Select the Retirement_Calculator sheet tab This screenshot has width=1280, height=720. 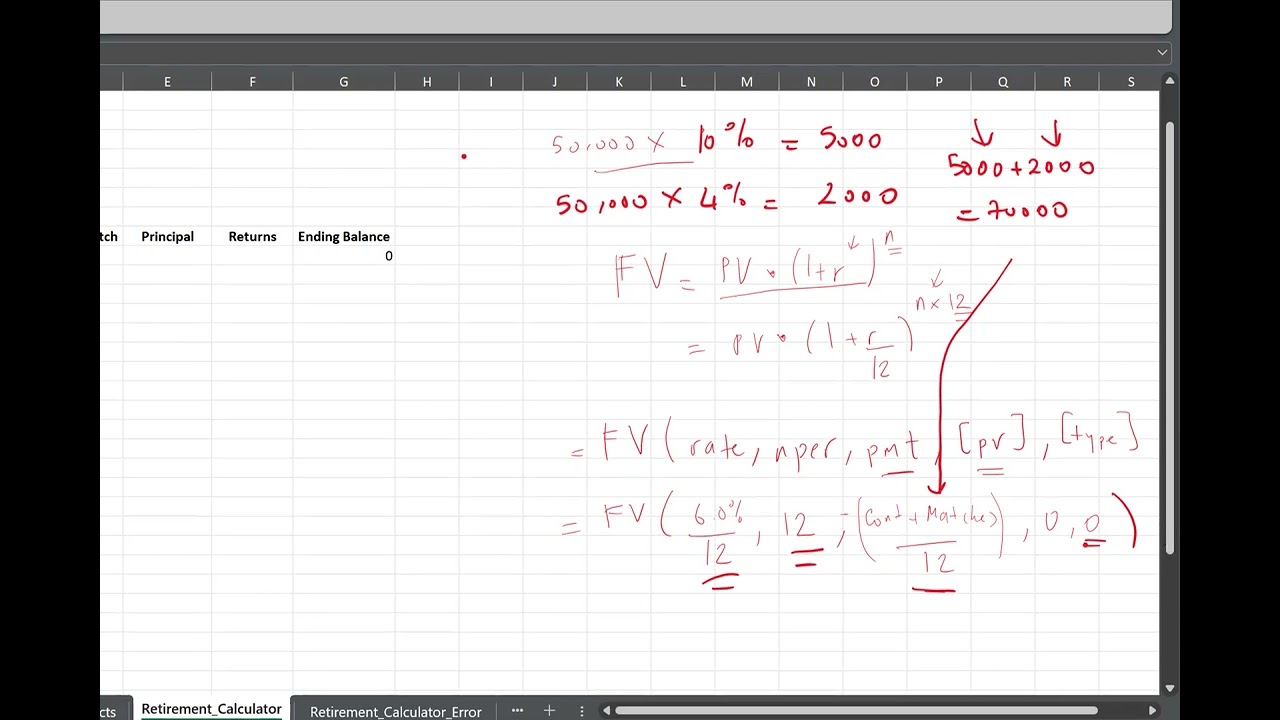pos(211,709)
